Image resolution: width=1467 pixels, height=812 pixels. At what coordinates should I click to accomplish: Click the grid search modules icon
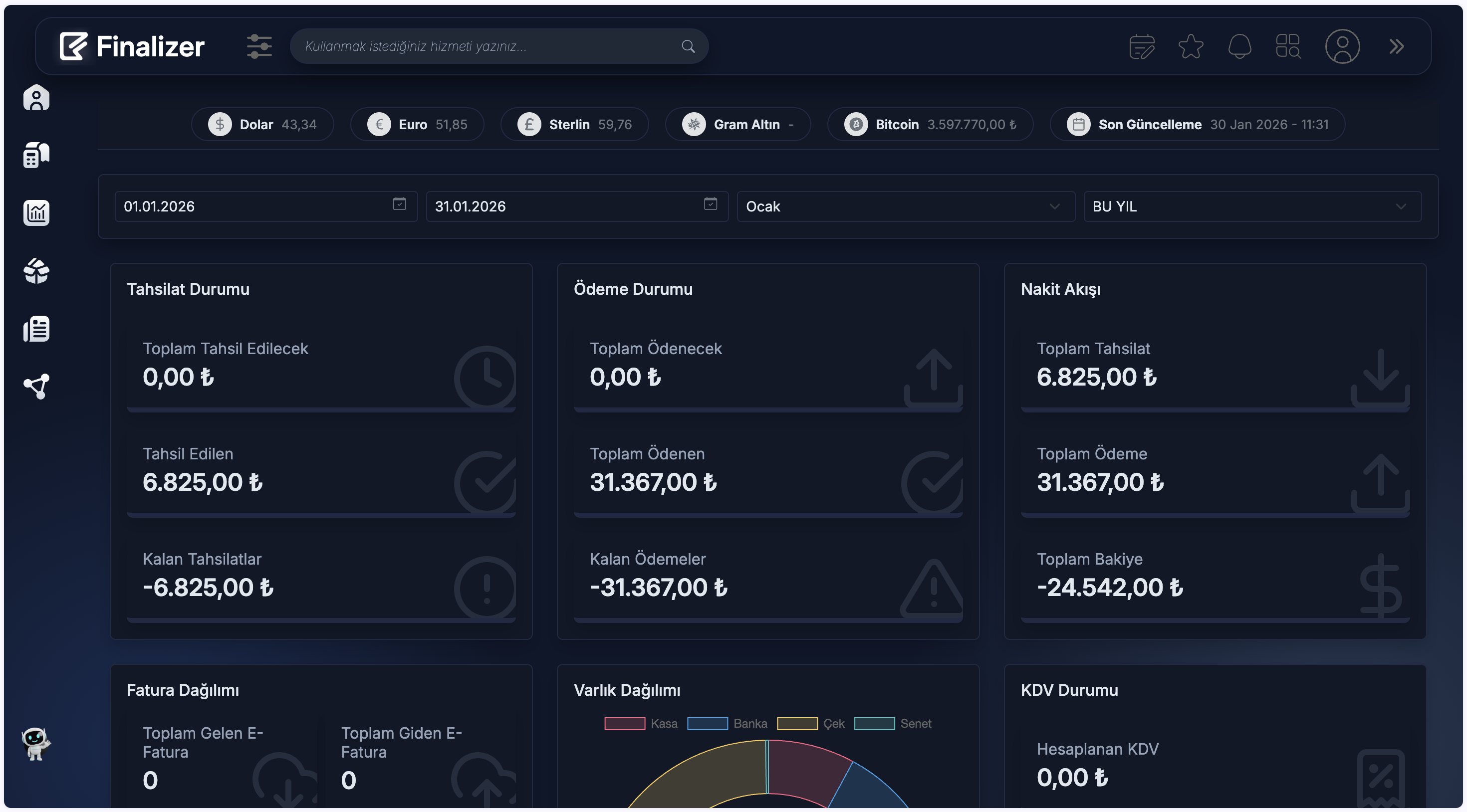(1287, 47)
